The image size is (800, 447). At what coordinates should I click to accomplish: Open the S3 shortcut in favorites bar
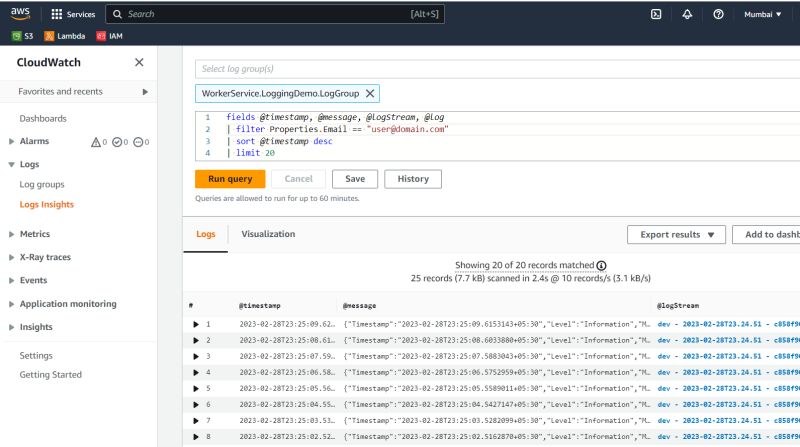(22, 36)
